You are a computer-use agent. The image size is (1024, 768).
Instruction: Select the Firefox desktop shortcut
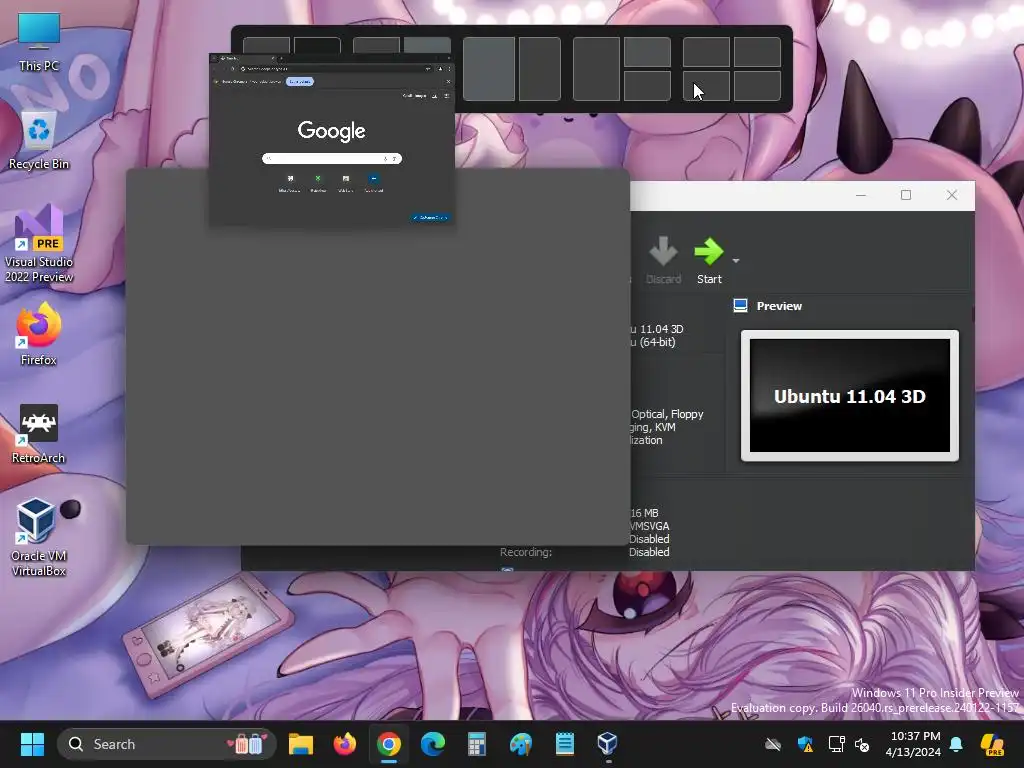pyautogui.click(x=39, y=334)
